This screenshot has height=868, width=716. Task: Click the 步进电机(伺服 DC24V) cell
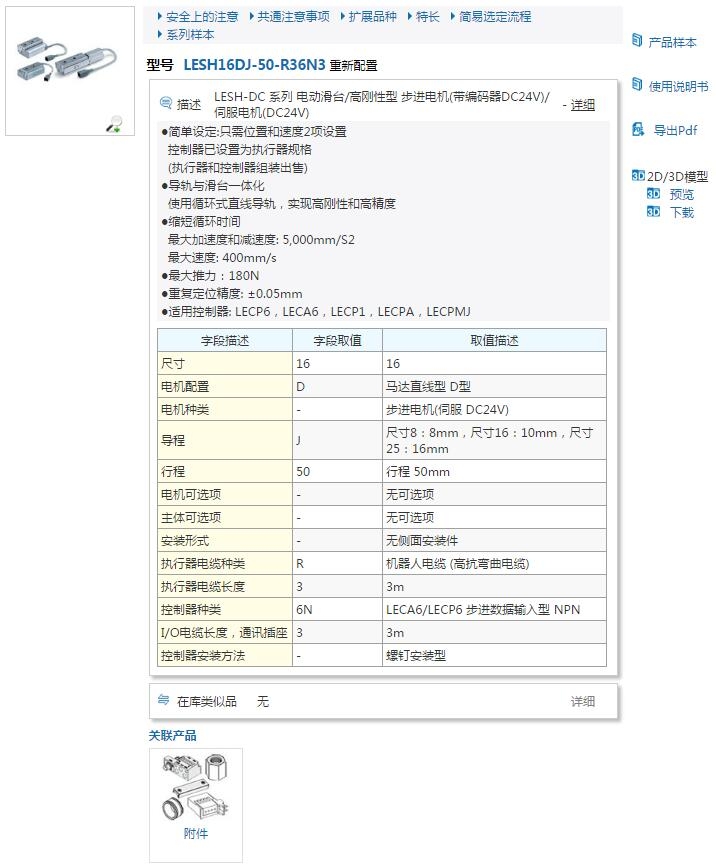(x=494, y=410)
